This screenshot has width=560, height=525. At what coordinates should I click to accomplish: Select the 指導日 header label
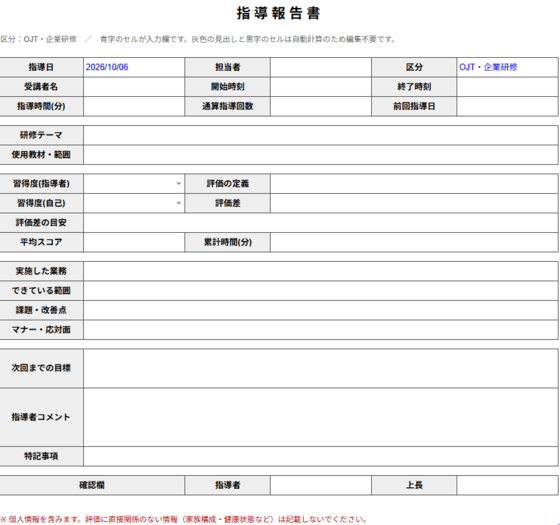41,67
